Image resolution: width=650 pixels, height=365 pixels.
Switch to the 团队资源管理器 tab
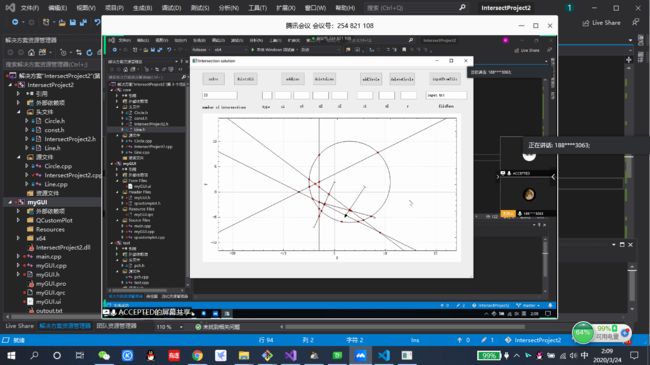[116, 326]
